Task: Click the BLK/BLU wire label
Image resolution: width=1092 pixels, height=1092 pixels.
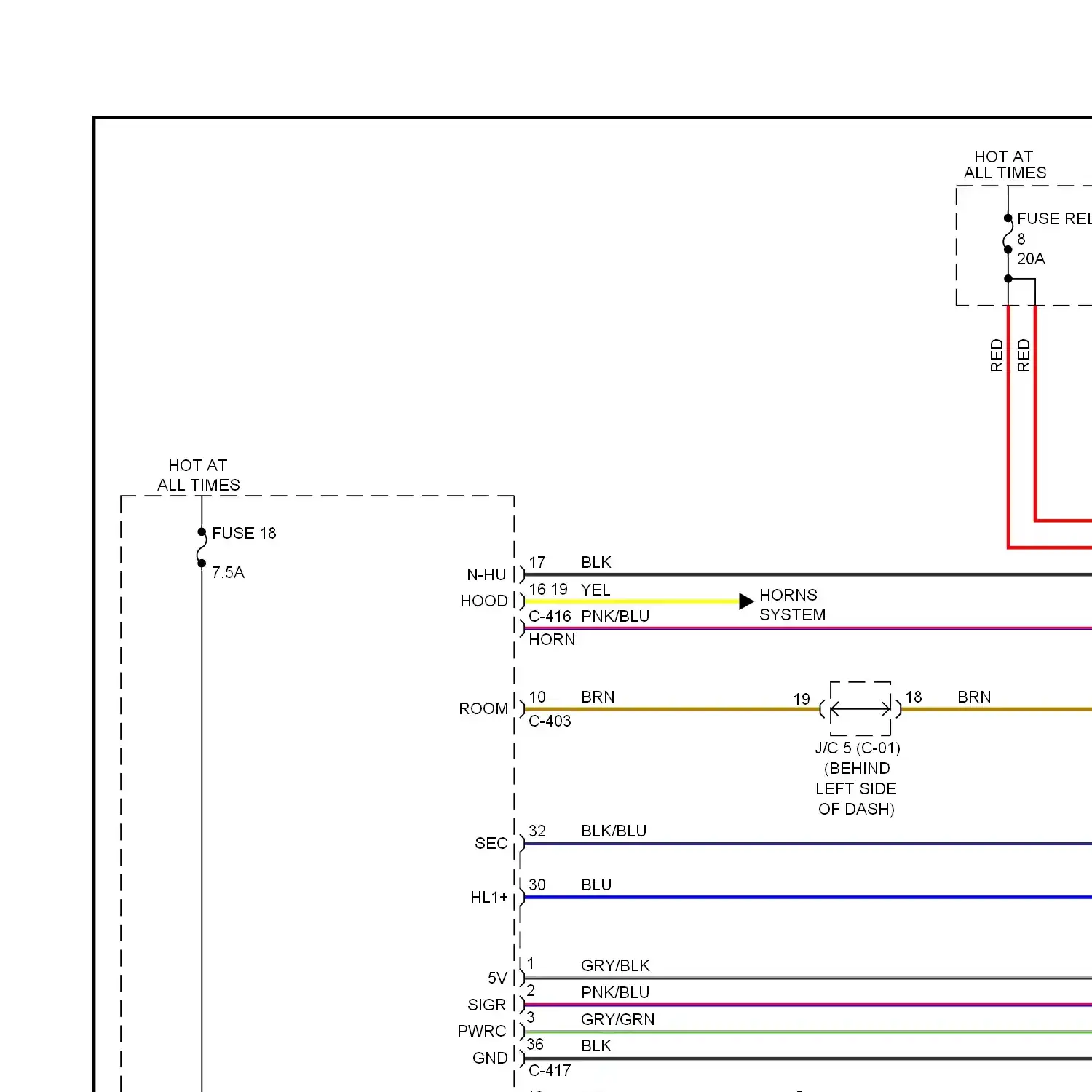Action: (x=614, y=831)
